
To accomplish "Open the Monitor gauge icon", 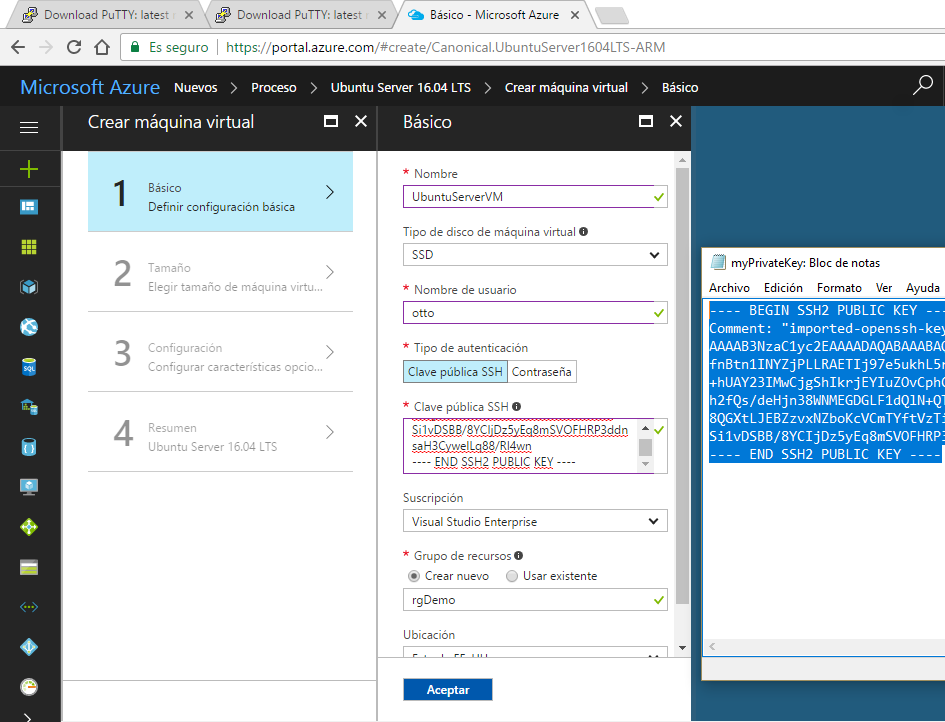I will [x=29, y=686].
